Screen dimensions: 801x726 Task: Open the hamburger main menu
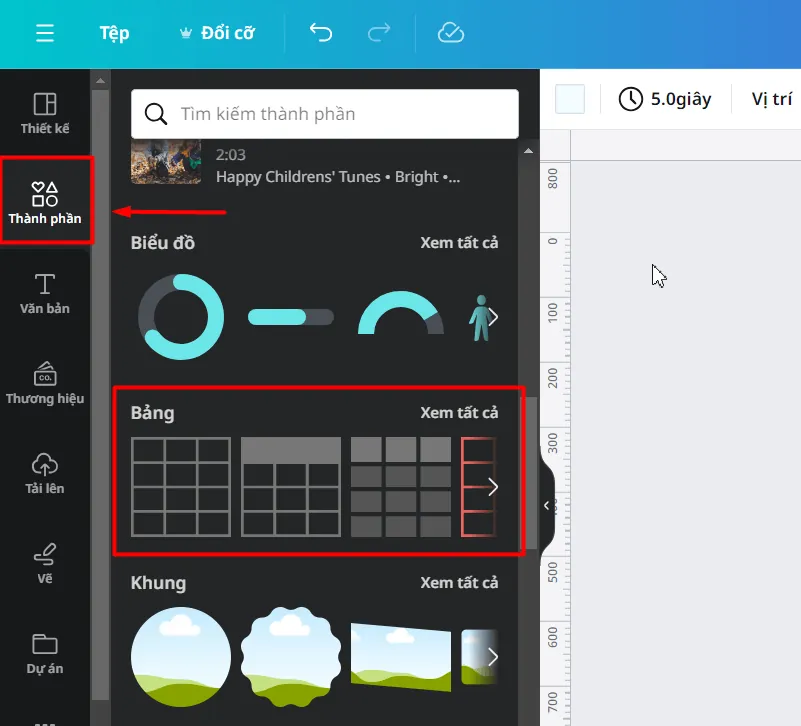coord(45,33)
